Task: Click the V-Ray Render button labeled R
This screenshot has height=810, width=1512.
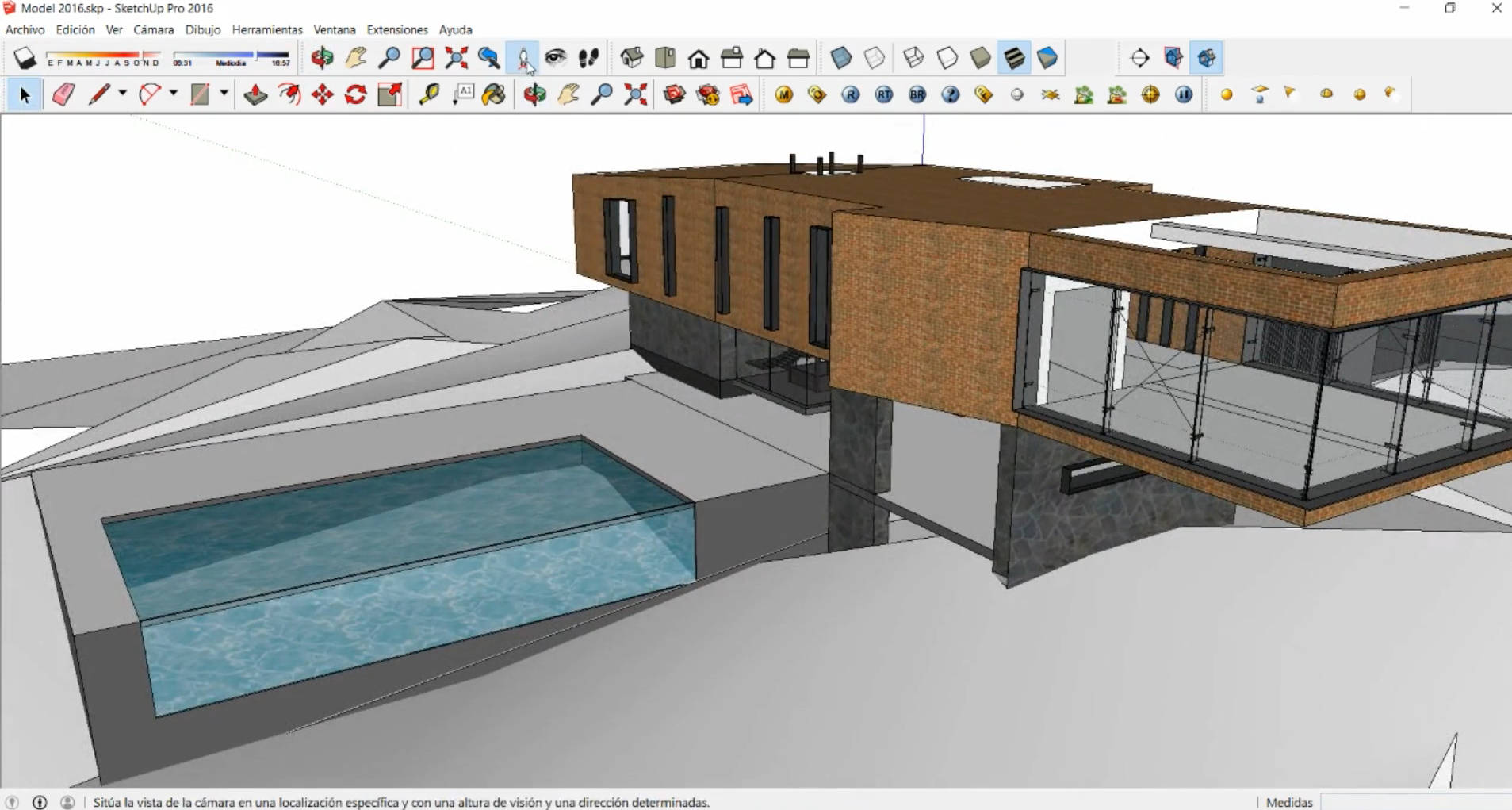Action: 850,94
